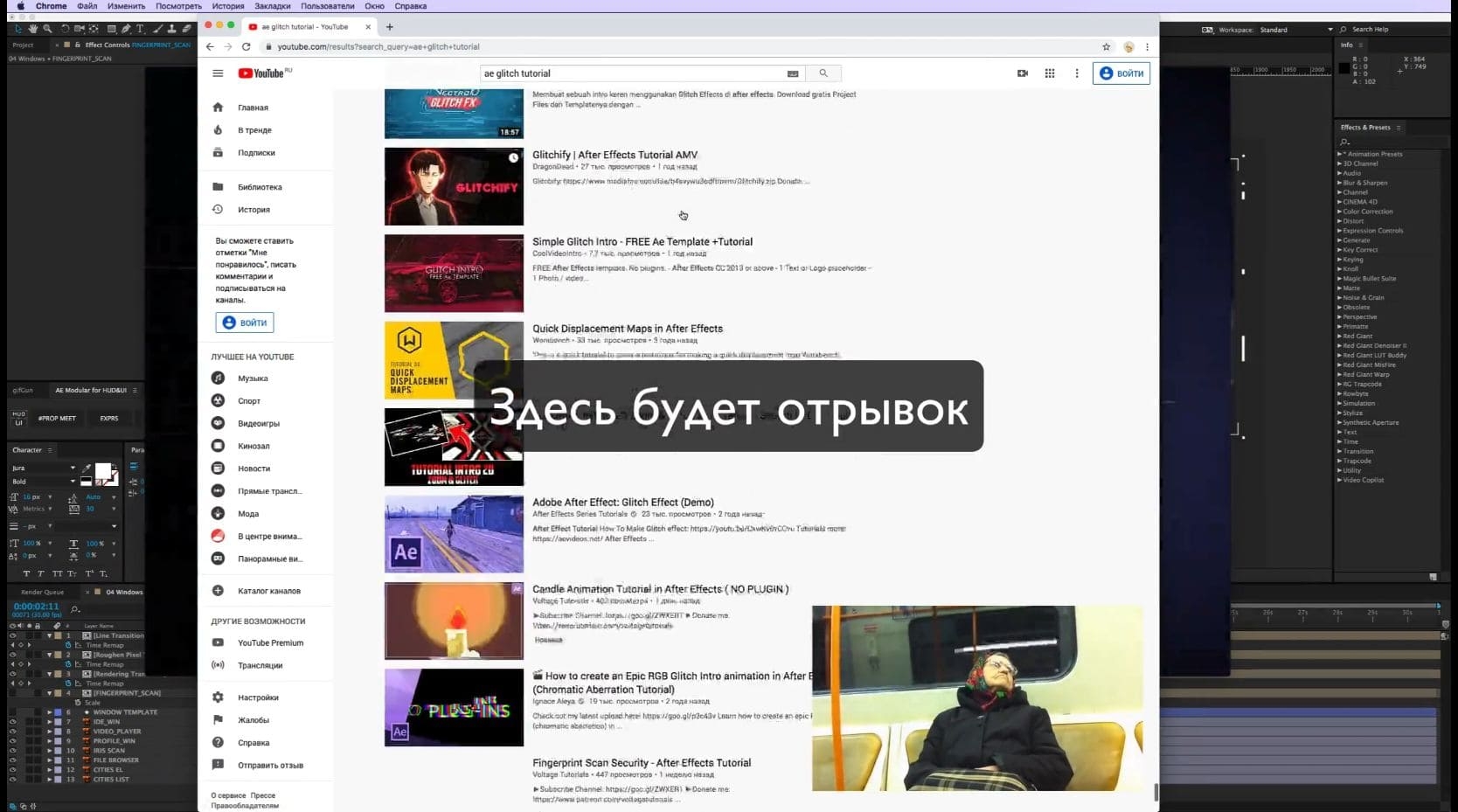Toggle visibility of Roughen Pixel layer

coord(12,655)
